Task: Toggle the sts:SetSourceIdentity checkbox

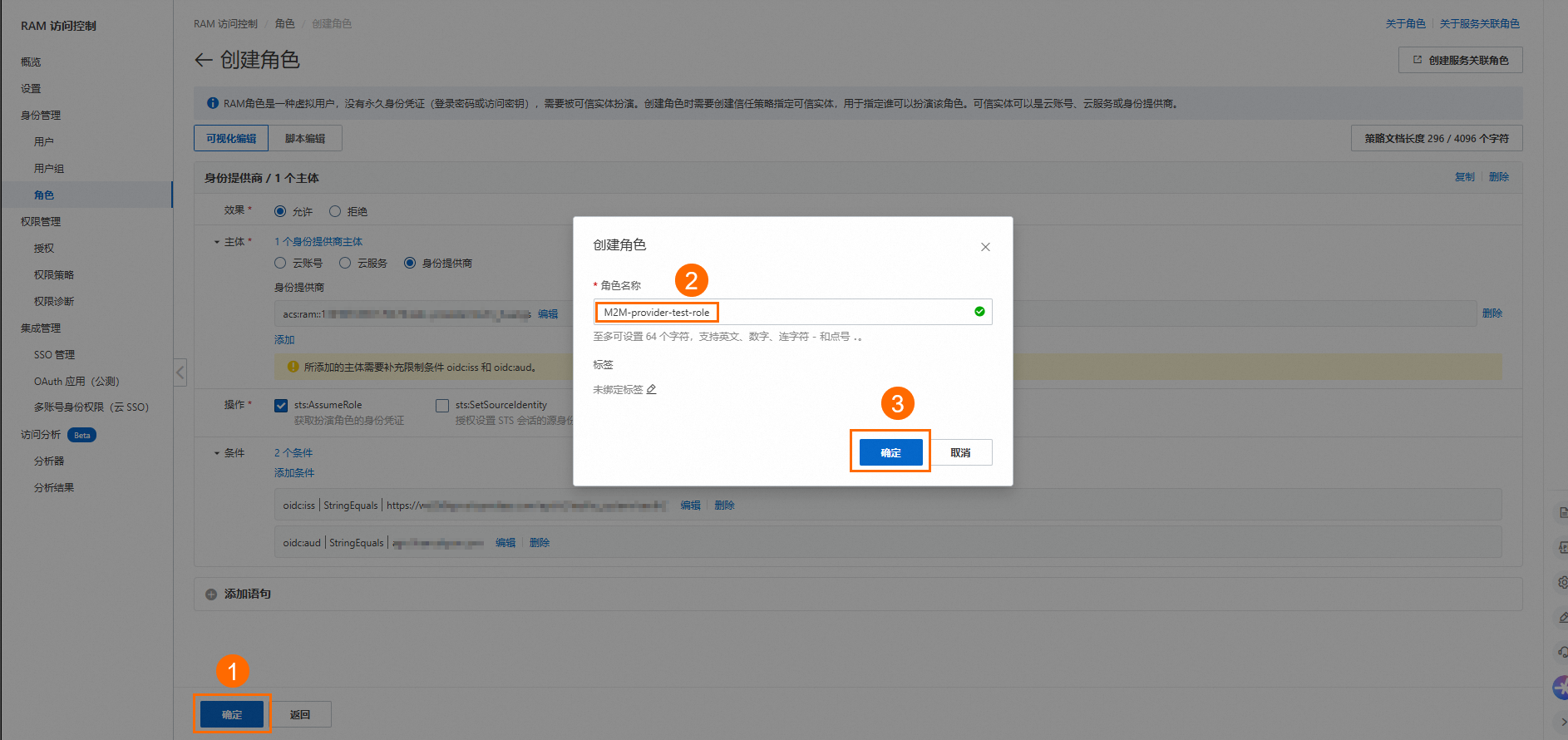Action: click(x=442, y=406)
